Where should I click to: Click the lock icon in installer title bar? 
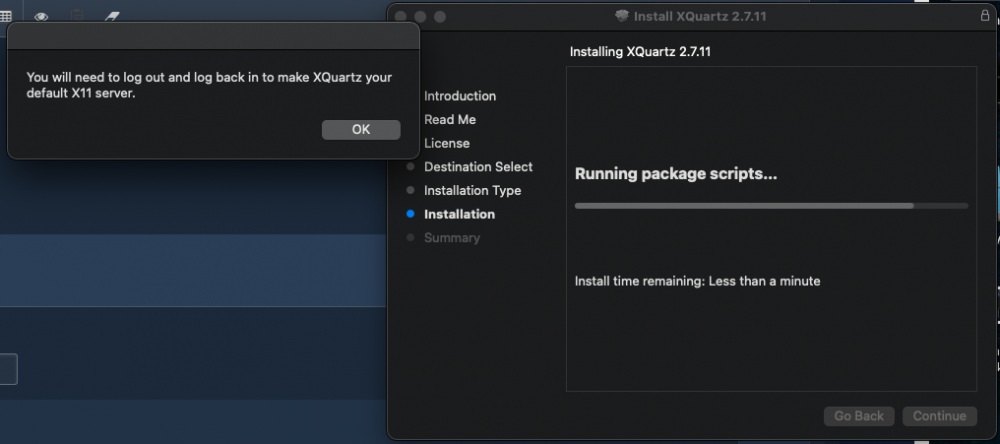tap(985, 16)
